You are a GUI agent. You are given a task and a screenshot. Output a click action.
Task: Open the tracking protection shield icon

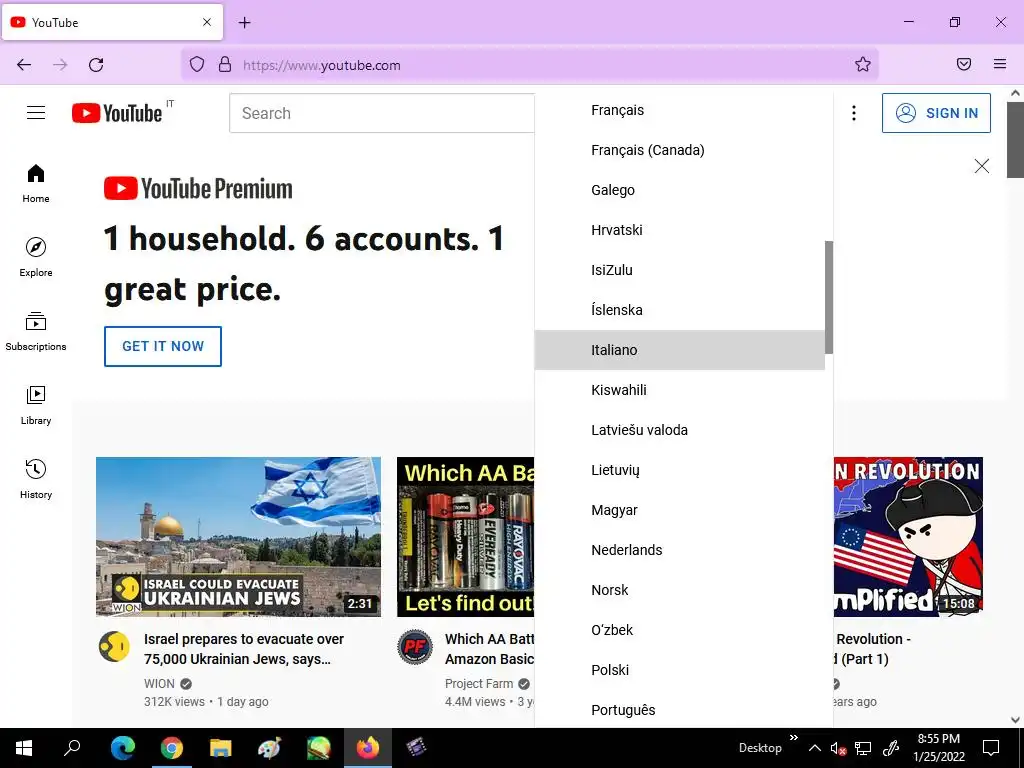click(x=197, y=64)
